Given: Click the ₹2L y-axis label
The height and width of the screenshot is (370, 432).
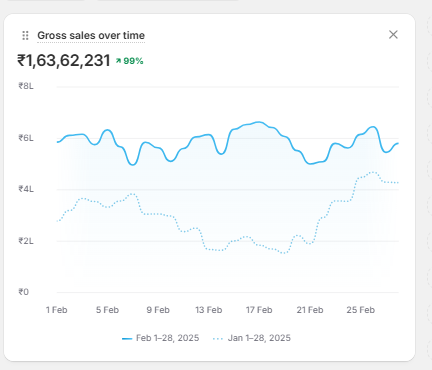Looking at the screenshot, I should 26,241.
